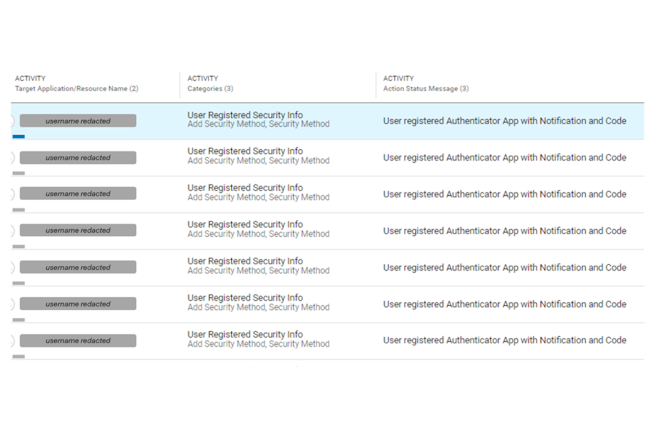Image resolution: width=650 pixels, height=433 pixels.
Task: Open the Action Status Message (3) column header
Action: (x=425, y=89)
